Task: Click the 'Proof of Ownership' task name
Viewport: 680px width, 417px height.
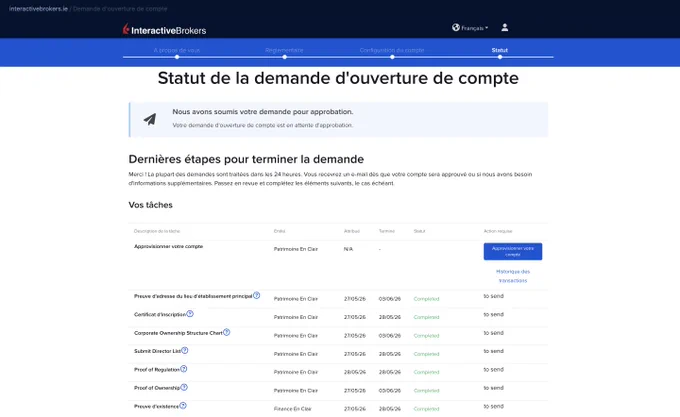Action: 157,388
